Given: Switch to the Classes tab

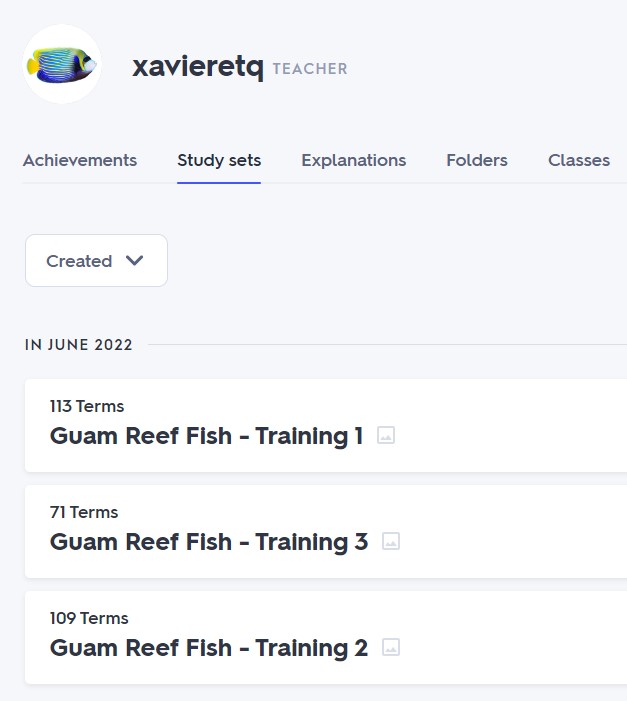Looking at the screenshot, I should pos(579,160).
